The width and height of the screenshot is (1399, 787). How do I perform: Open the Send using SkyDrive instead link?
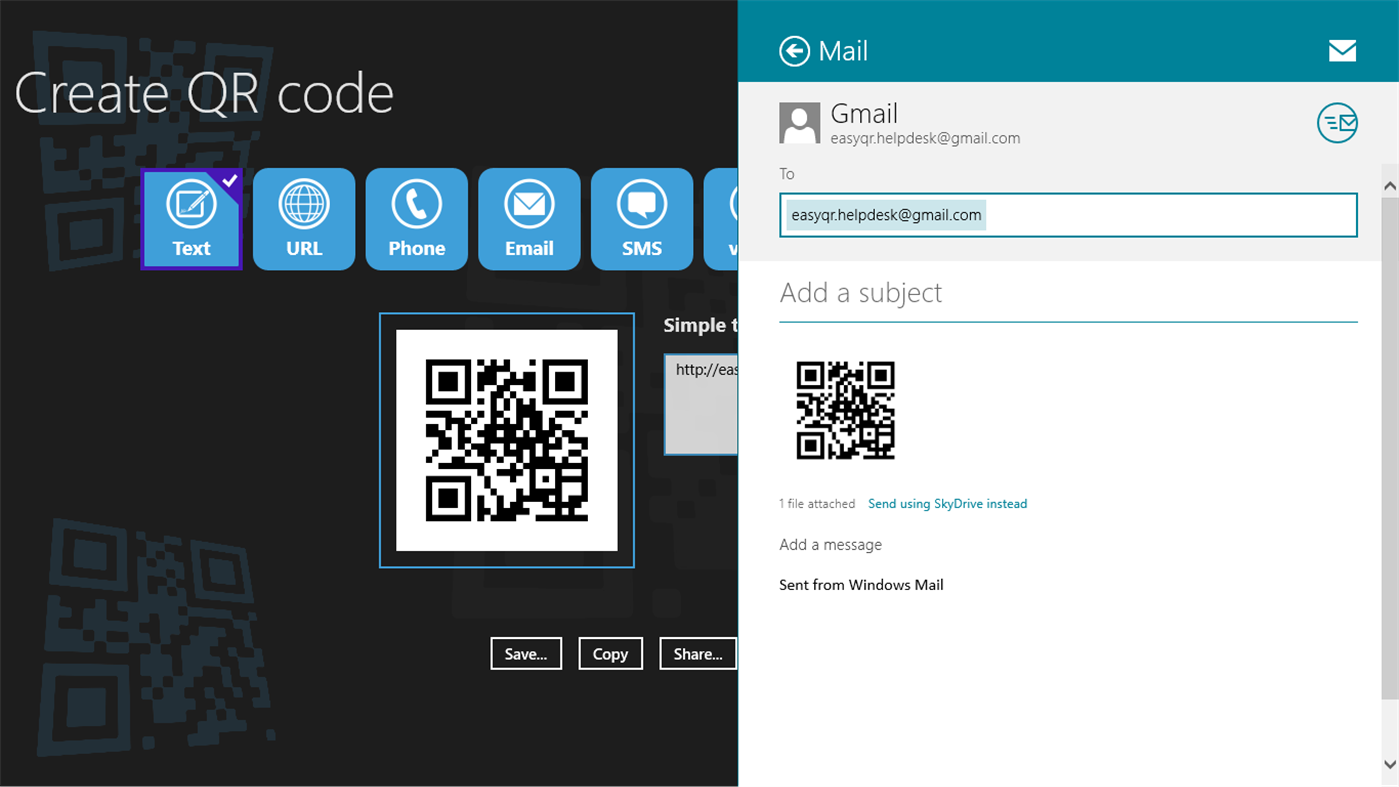tap(947, 503)
